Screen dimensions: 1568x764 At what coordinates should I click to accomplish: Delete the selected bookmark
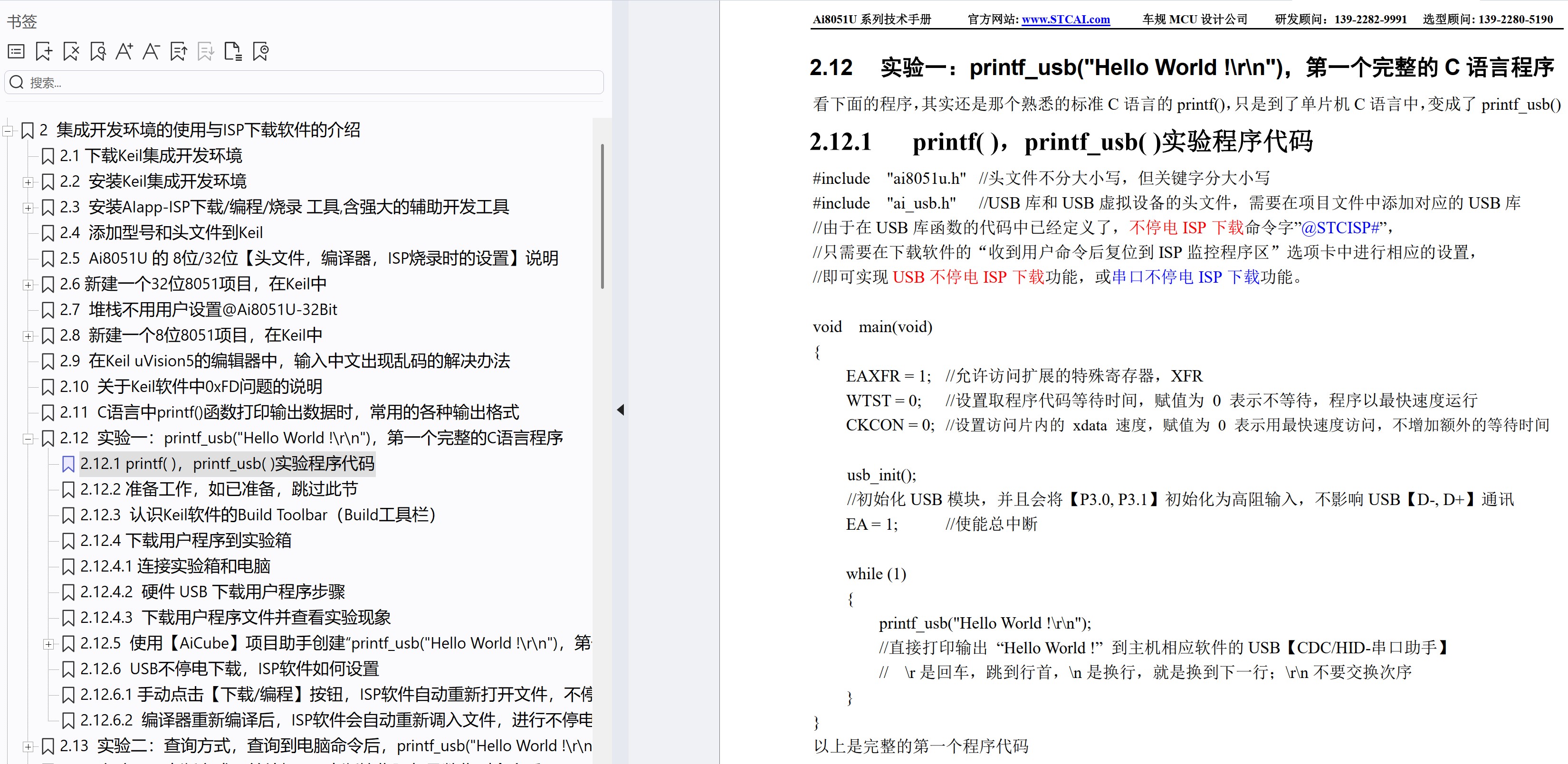point(71,52)
